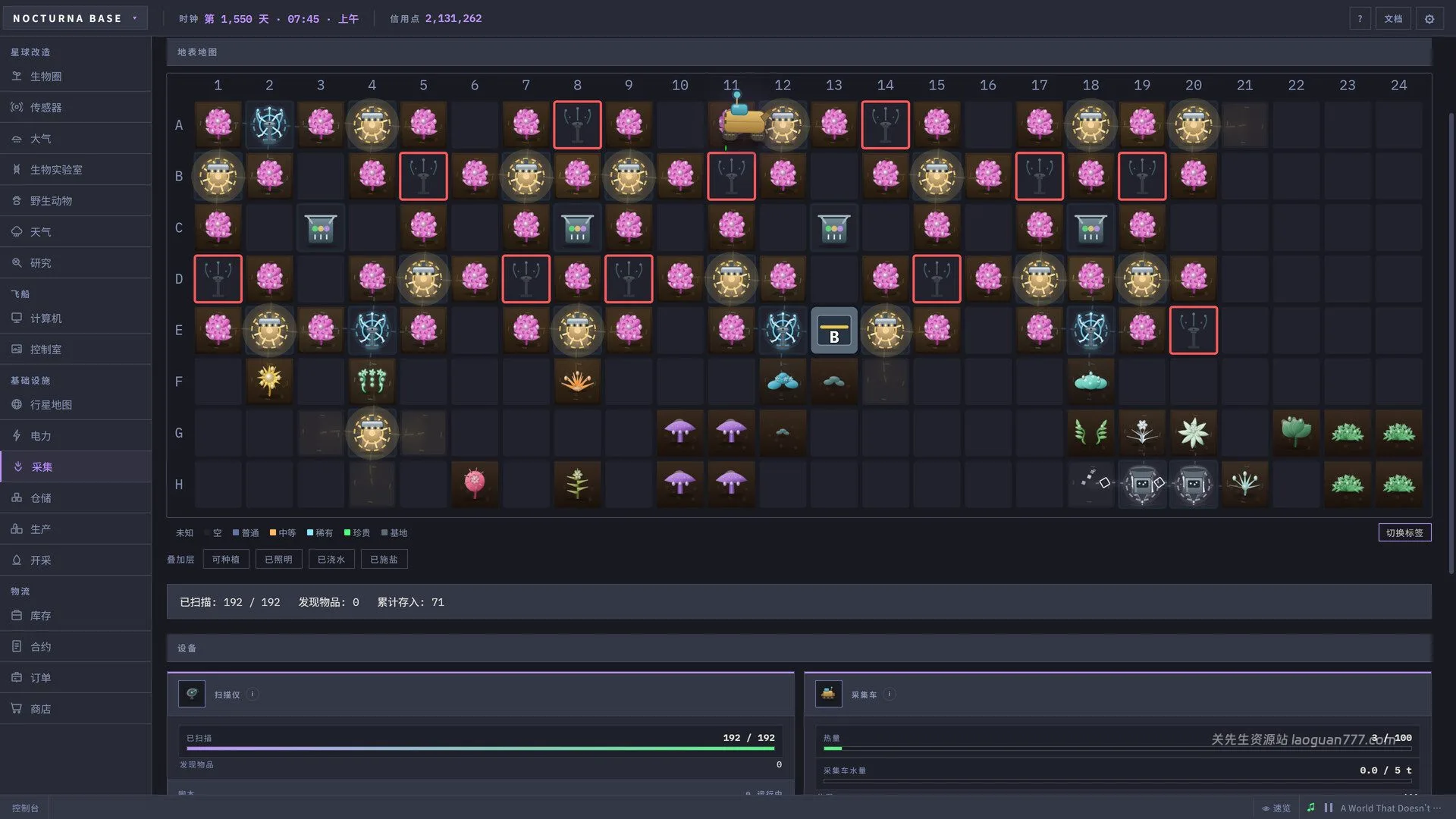Open 库存 inventory page
The image size is (1456, 819).
pos(76,616)
